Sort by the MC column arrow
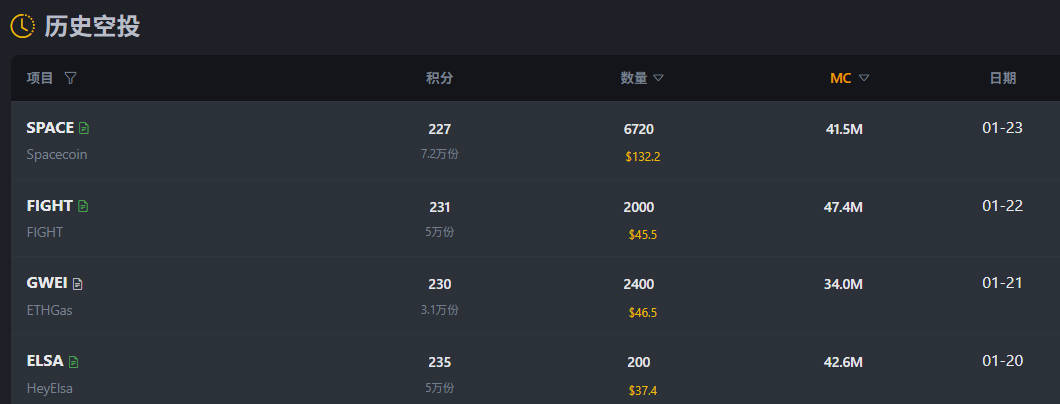1060x404 pixels. [864, 78]
